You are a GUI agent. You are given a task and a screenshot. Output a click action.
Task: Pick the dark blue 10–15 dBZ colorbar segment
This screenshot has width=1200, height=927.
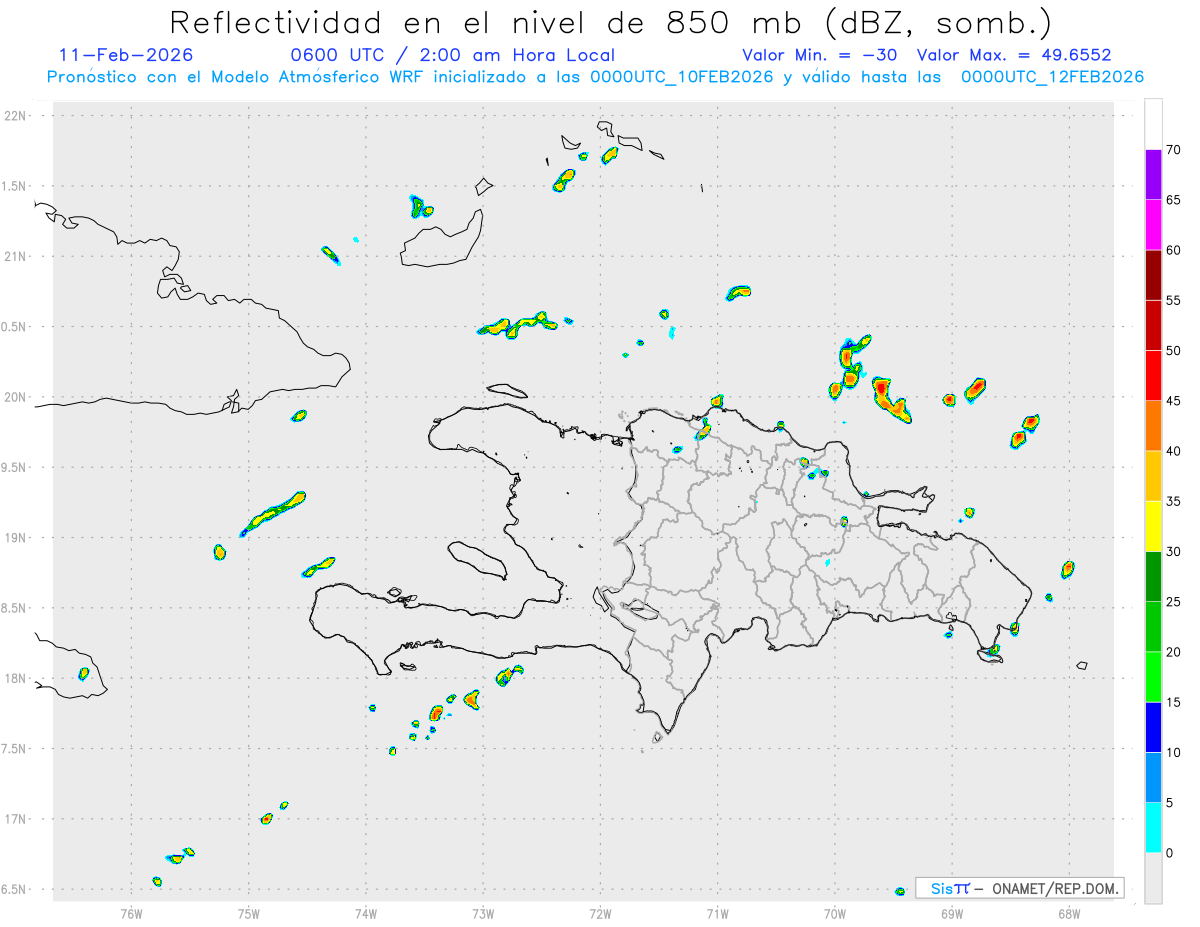[x=1153, y=728]
